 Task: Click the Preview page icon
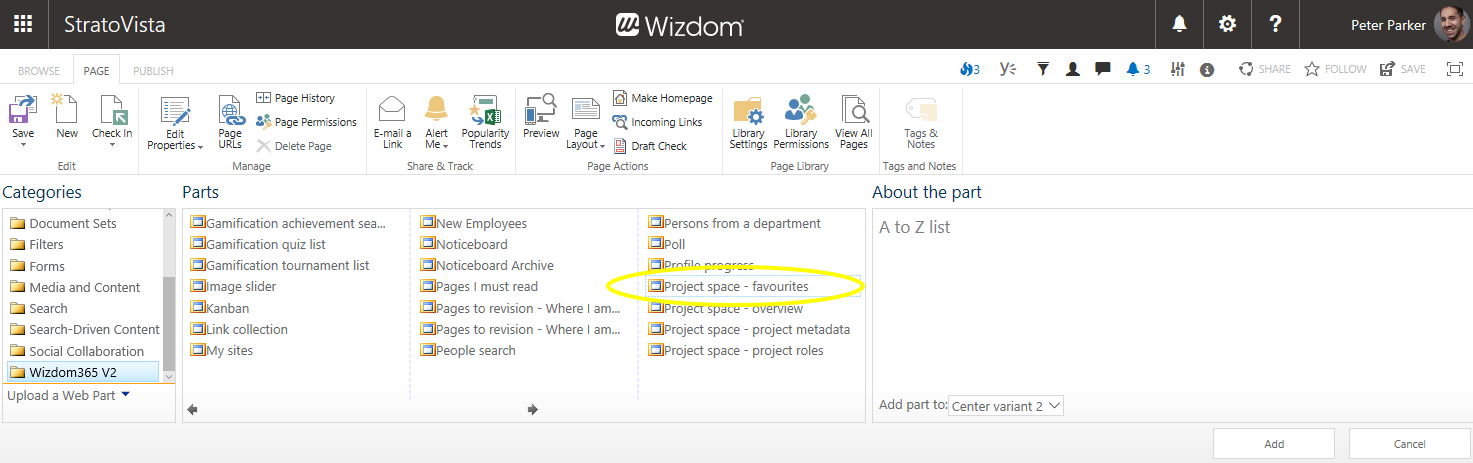click(x=541, y=112)
